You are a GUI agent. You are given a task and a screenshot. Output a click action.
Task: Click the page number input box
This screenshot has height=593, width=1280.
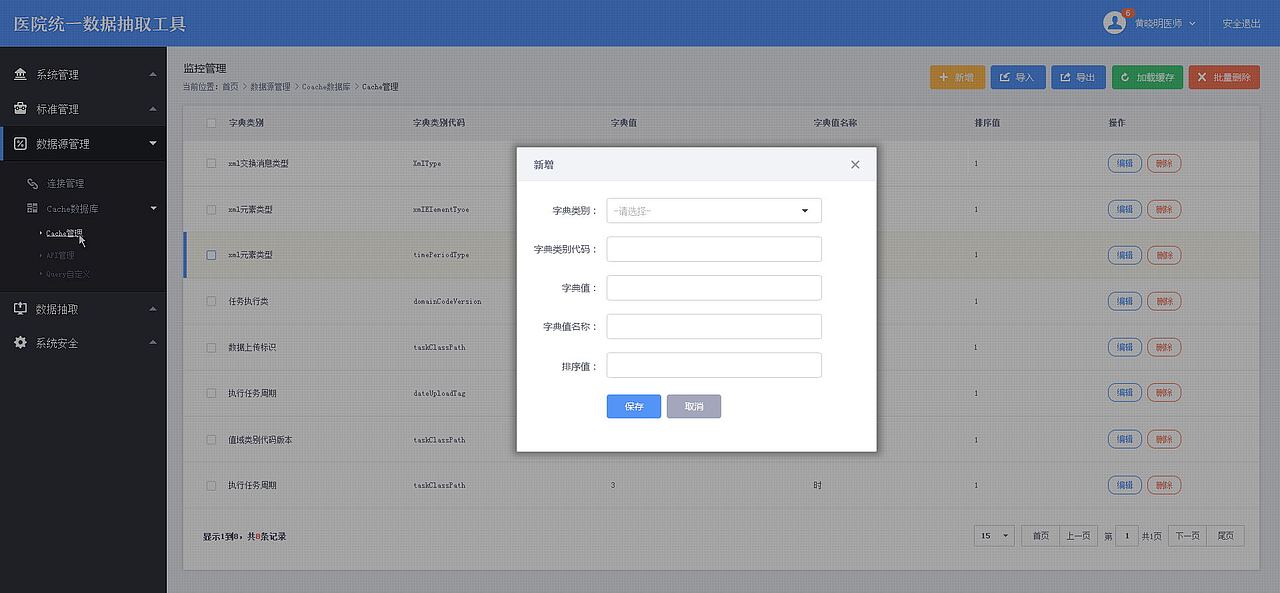click(1127, 536)
